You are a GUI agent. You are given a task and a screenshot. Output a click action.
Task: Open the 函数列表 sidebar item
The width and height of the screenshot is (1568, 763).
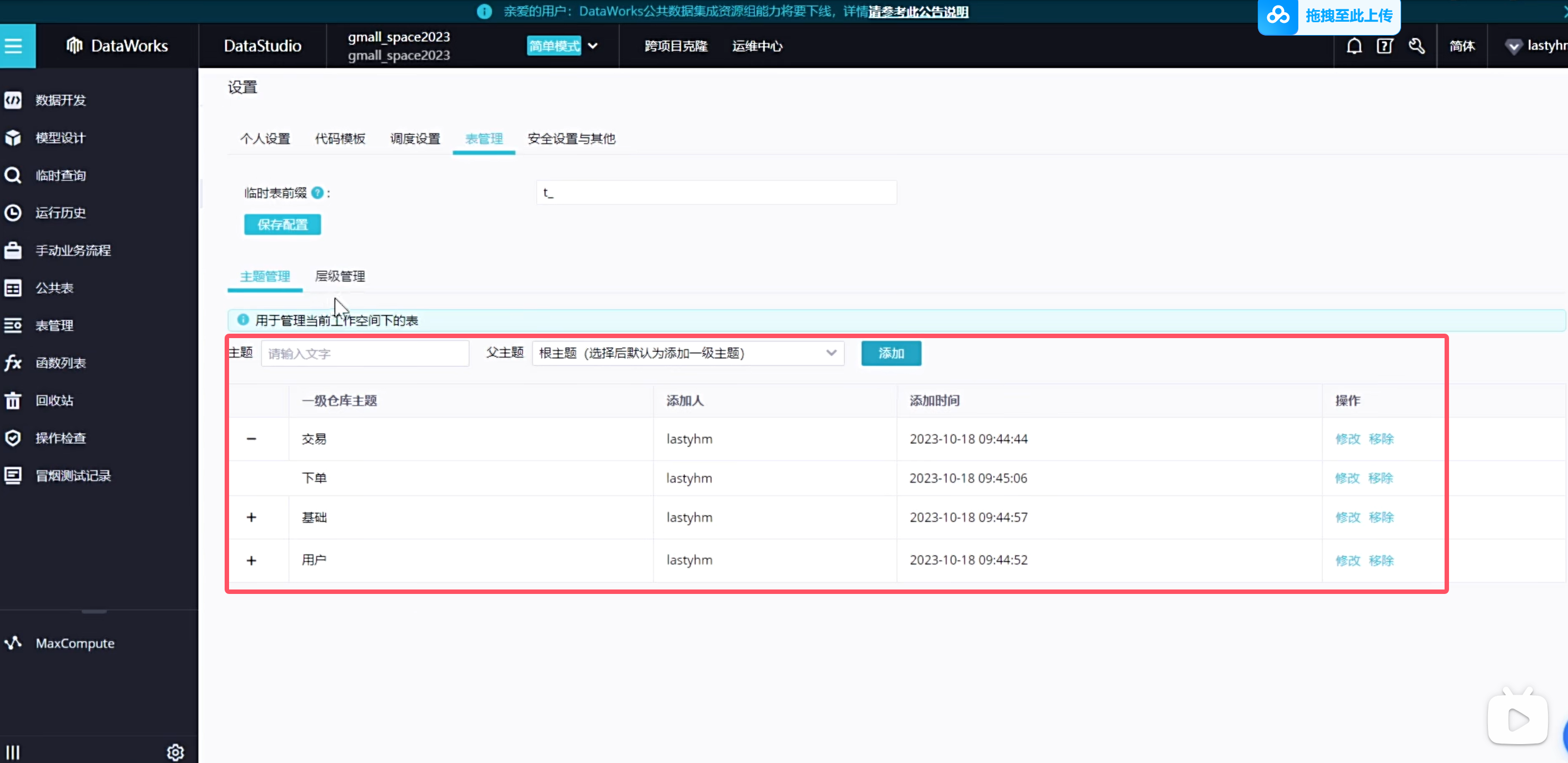(60, 363)
